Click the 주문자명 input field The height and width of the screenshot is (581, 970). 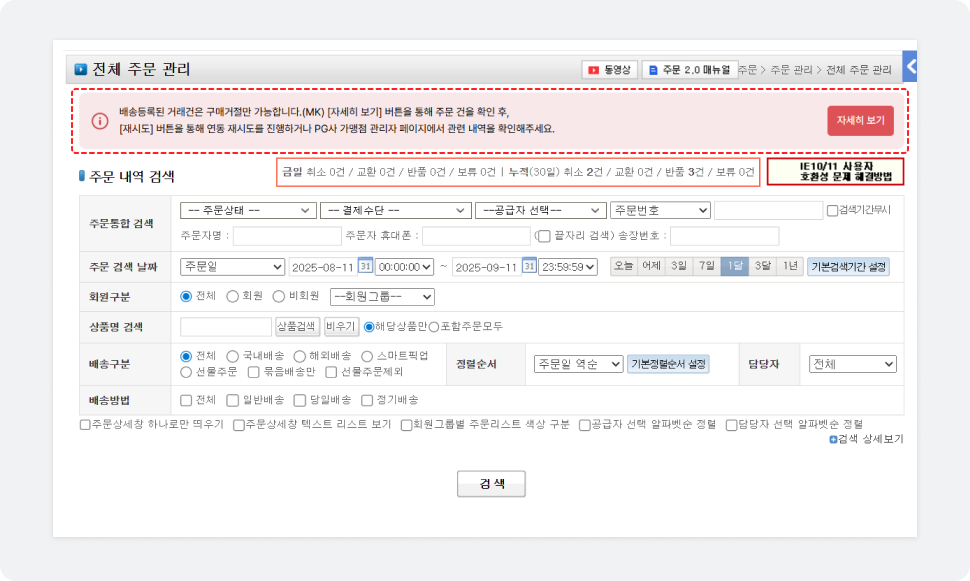(287, 236)
